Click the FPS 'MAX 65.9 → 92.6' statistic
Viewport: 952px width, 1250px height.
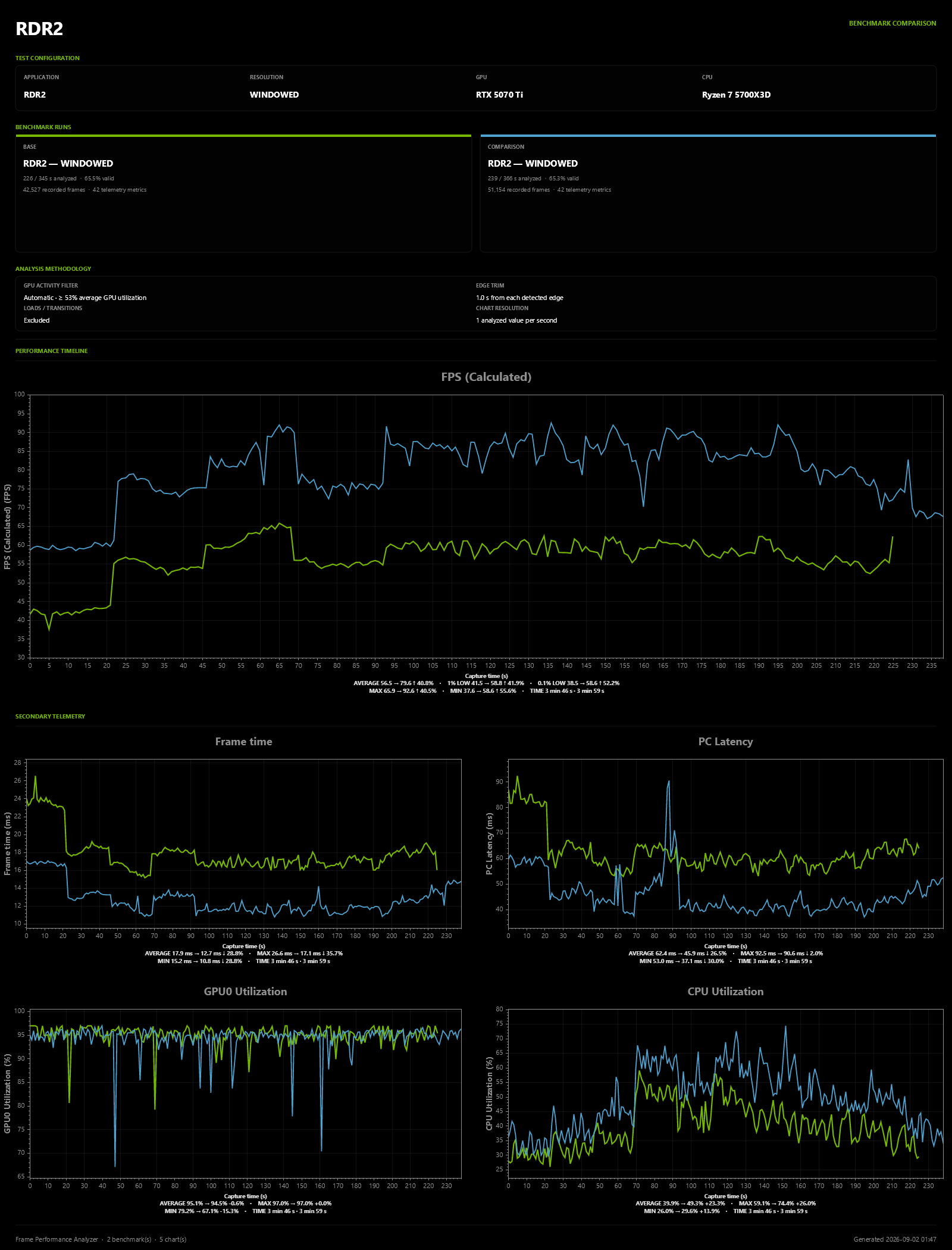click(403, 691)
